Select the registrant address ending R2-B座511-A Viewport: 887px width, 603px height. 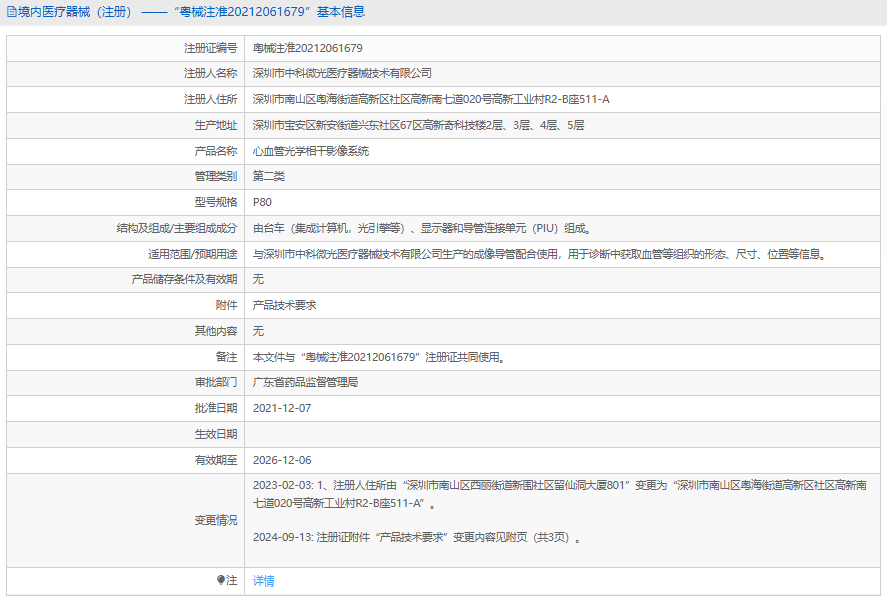[x=431, y=100]
